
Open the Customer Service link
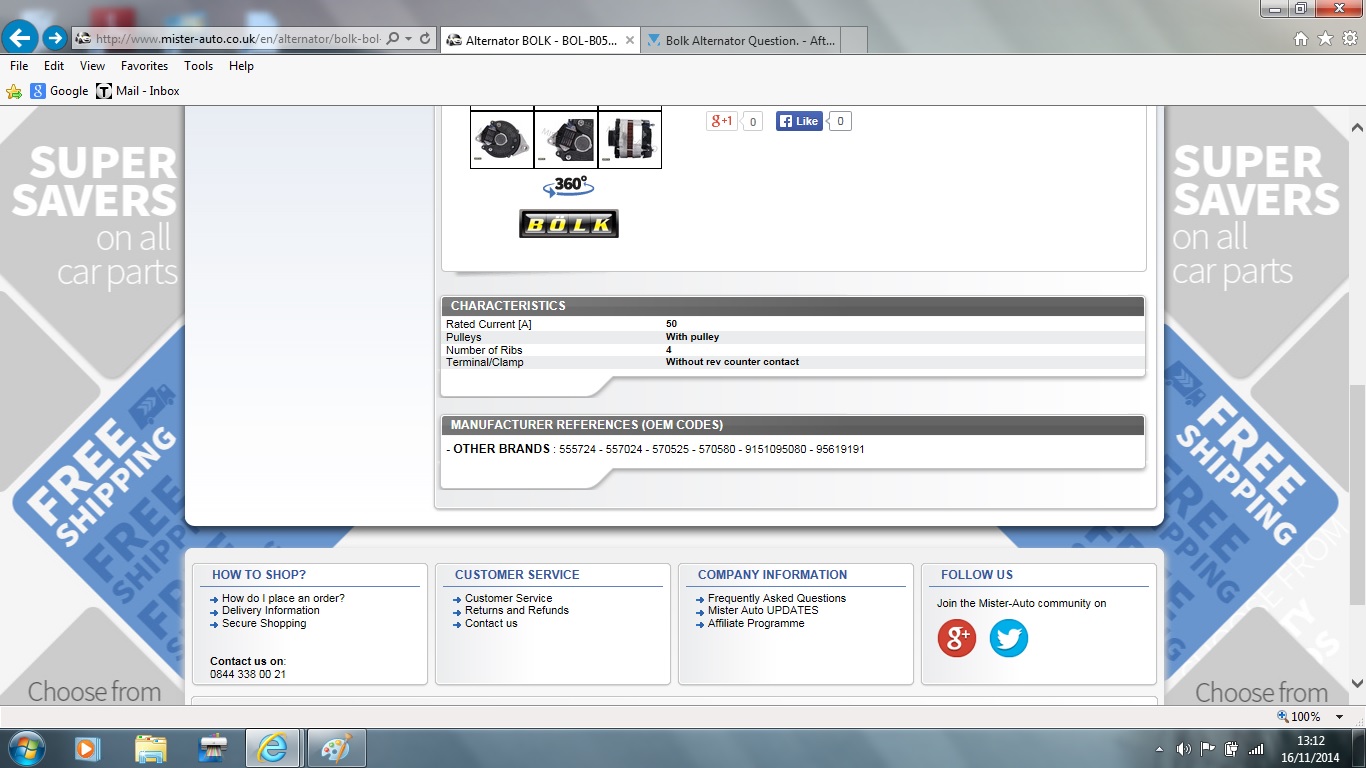tap(508, 598)
